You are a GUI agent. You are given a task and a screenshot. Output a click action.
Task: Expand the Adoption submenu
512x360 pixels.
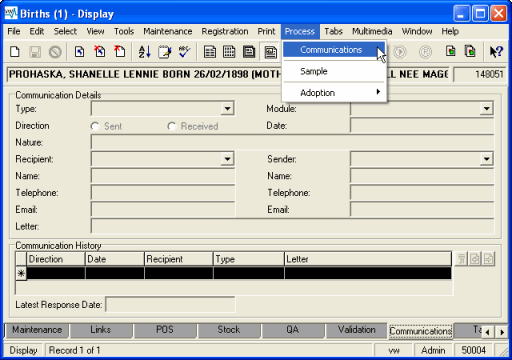coord(334,92)
